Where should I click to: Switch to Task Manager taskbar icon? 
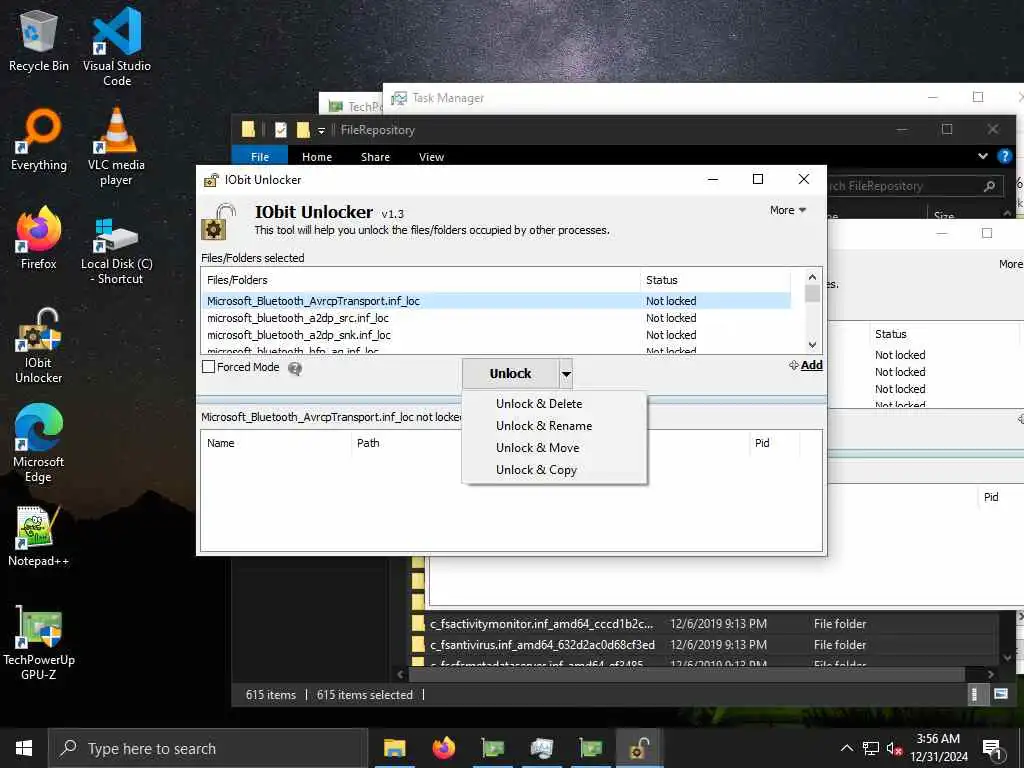pyautogui.click(x=541, y=748)
